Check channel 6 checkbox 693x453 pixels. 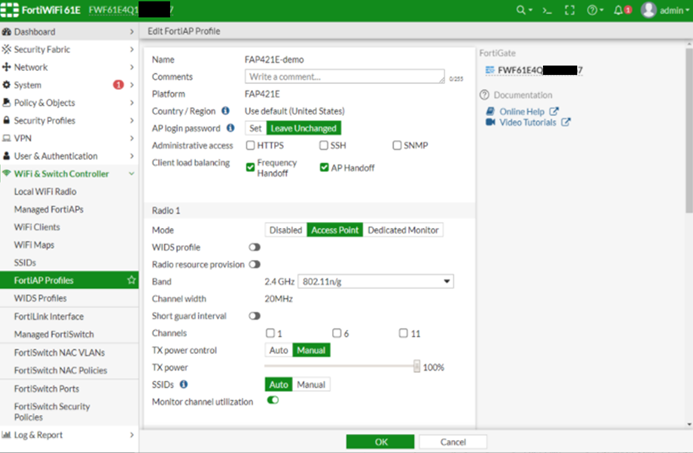pyautogui.click(x=337, y=333)
